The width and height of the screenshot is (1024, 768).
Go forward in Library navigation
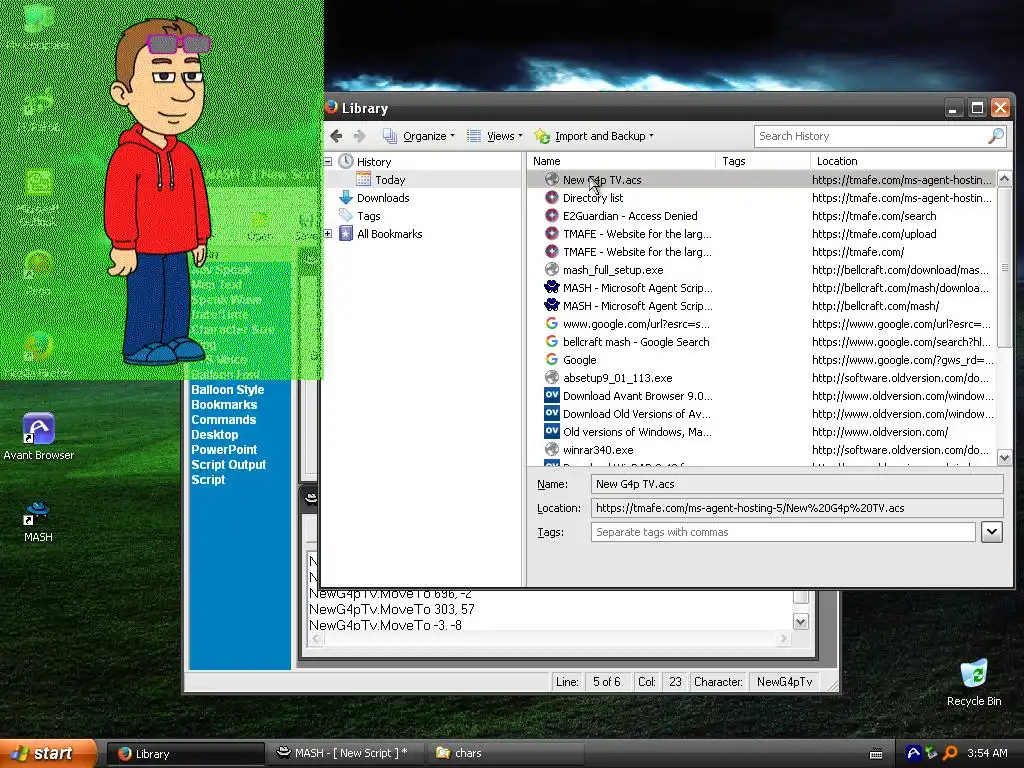[x=359, y=136]
